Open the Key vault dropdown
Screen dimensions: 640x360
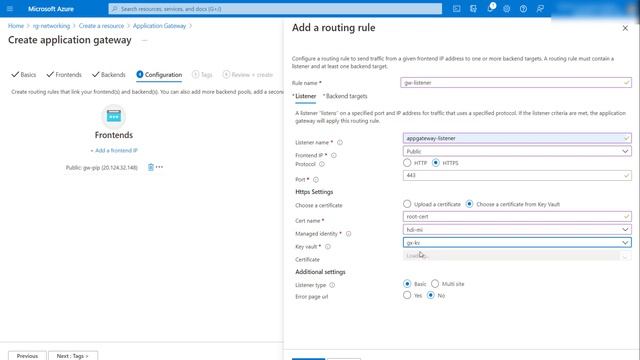point(517,242)
